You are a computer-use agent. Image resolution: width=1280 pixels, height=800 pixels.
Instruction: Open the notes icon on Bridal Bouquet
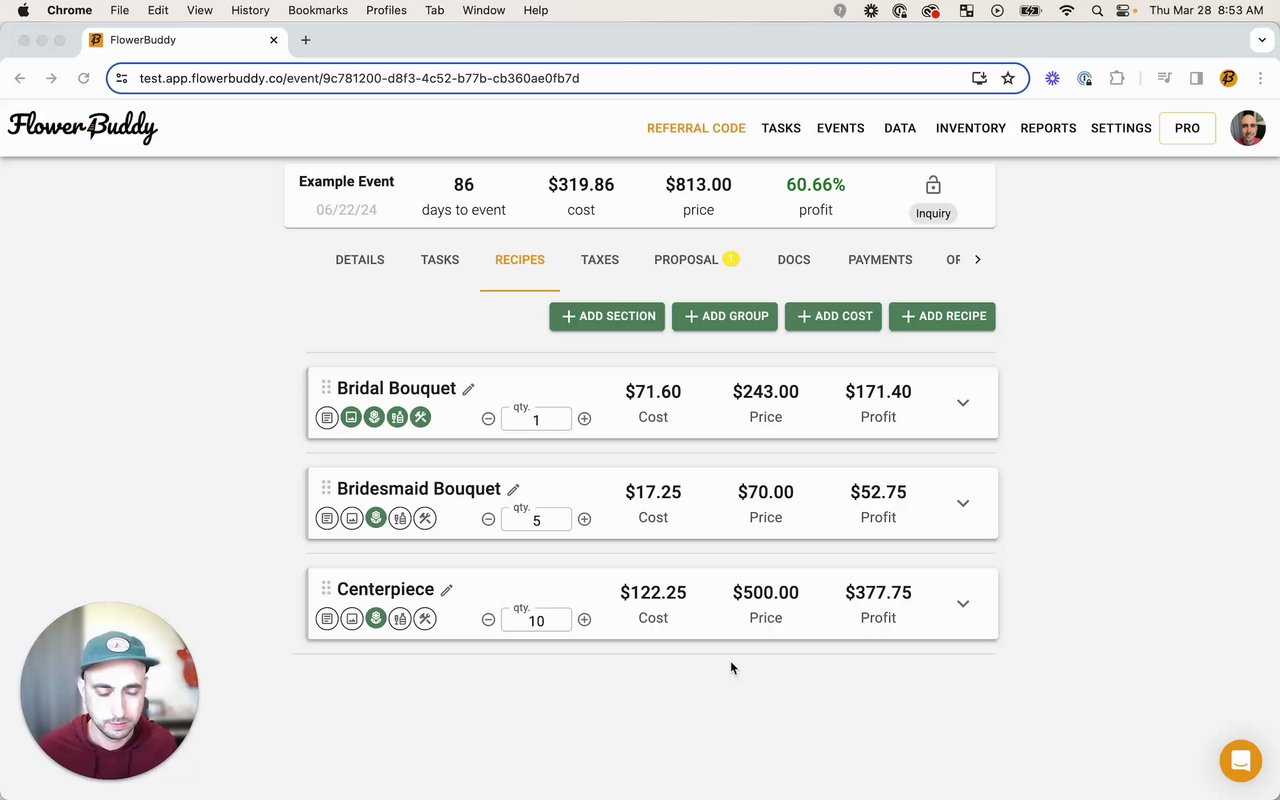pyautogui.click(x=327, y=418)
